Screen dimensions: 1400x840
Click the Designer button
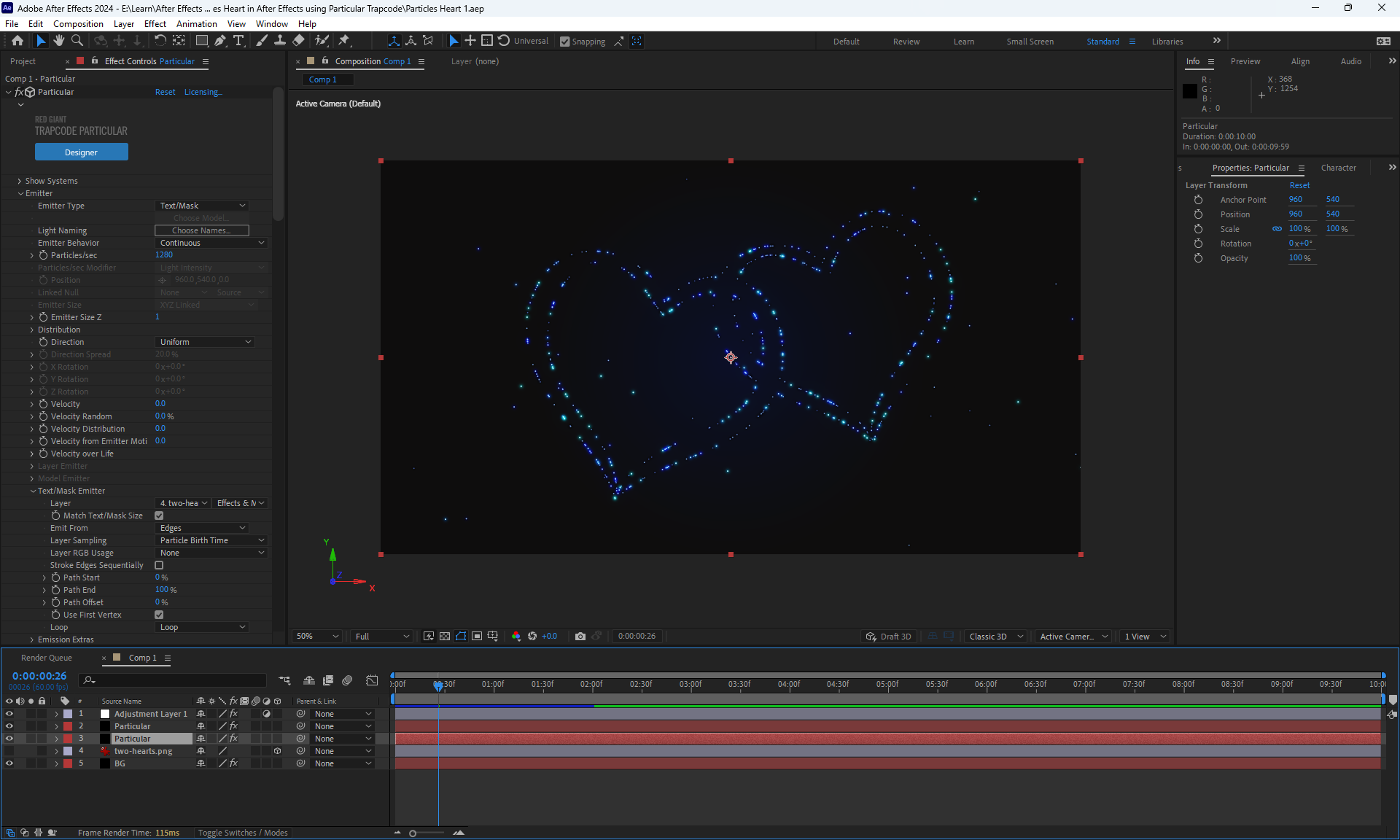tap(81, 152)
